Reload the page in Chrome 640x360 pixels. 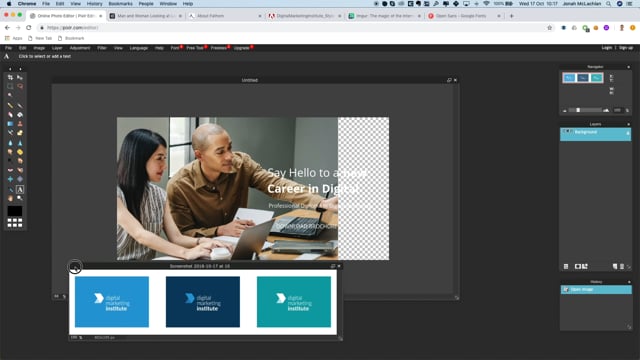pos(29,28)
